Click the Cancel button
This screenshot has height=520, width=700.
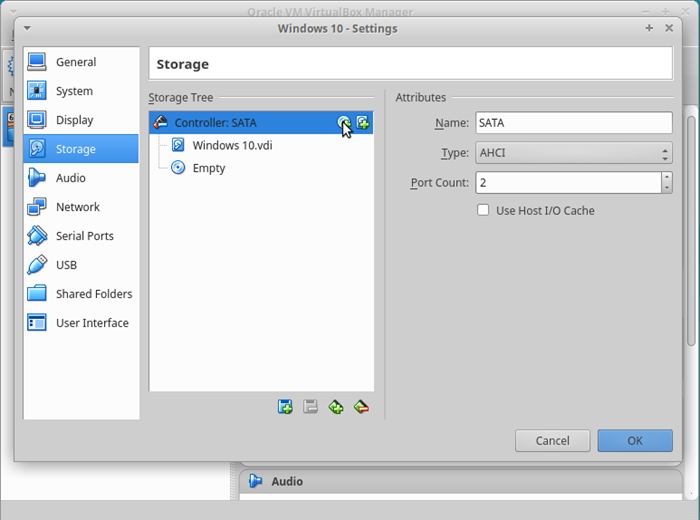pyautogui.click(x=553, y=441)
